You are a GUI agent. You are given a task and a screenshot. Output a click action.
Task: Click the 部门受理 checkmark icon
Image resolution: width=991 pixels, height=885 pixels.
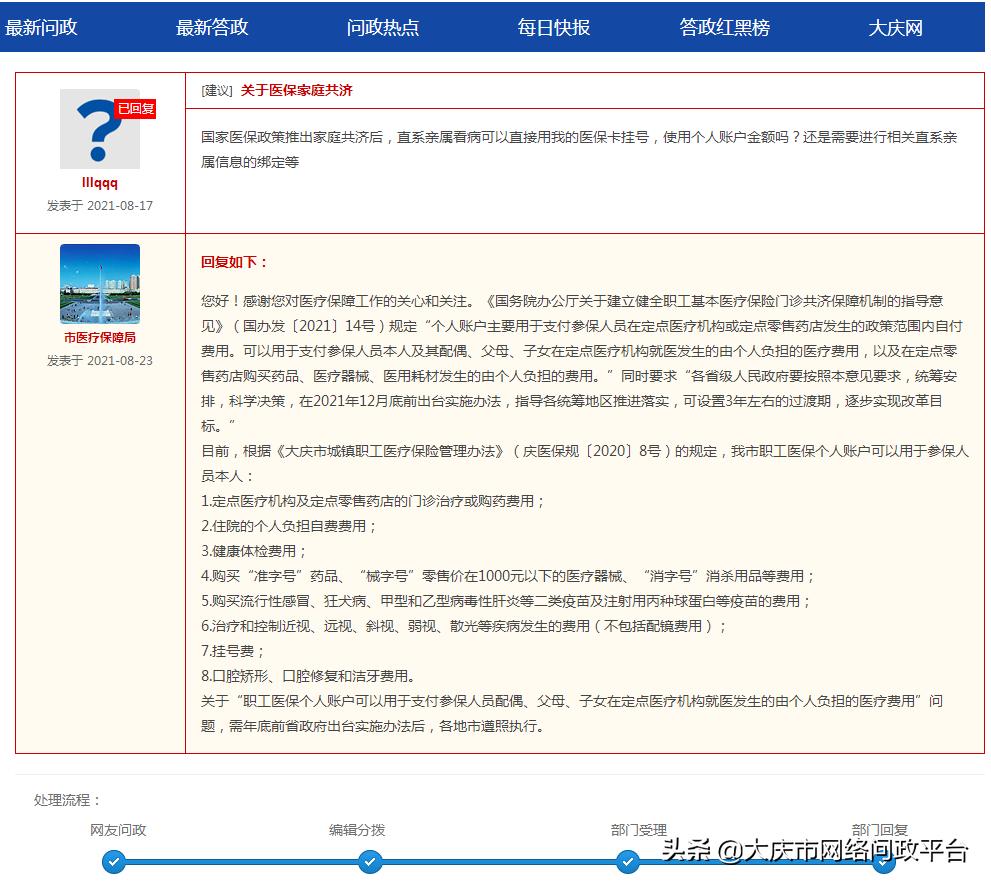[x=628, y=861]
